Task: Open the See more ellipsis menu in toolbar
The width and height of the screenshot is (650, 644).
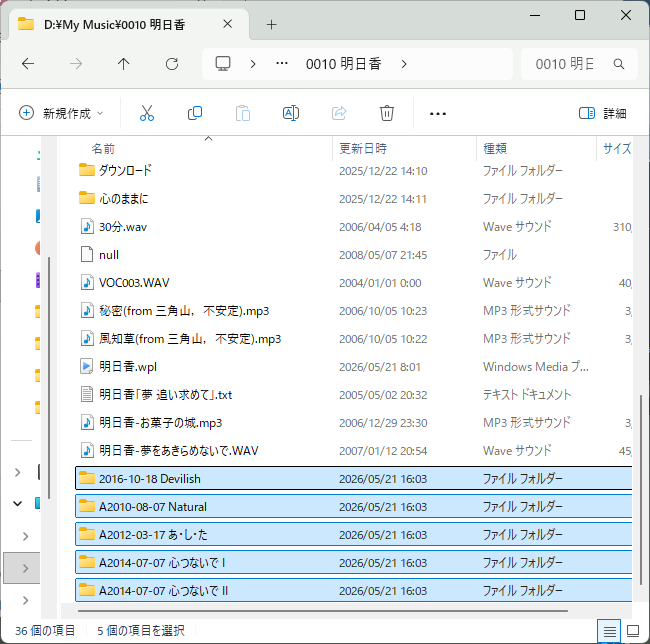Action: [438, 114]
